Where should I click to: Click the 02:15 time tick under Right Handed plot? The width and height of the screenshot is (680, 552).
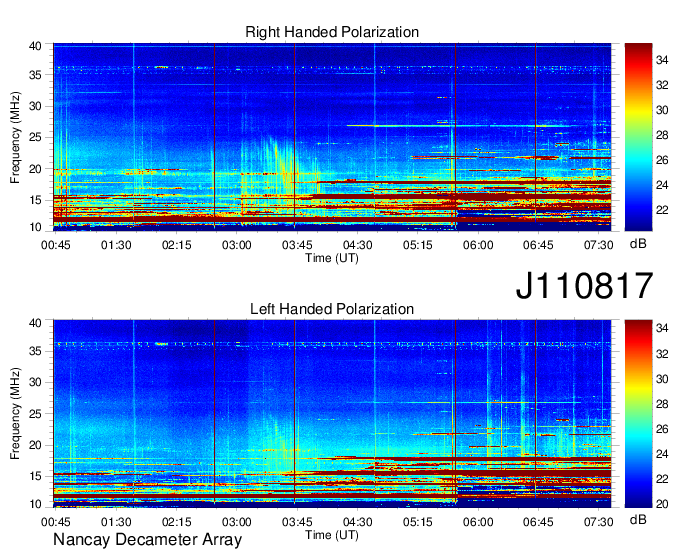pos(177,245)
